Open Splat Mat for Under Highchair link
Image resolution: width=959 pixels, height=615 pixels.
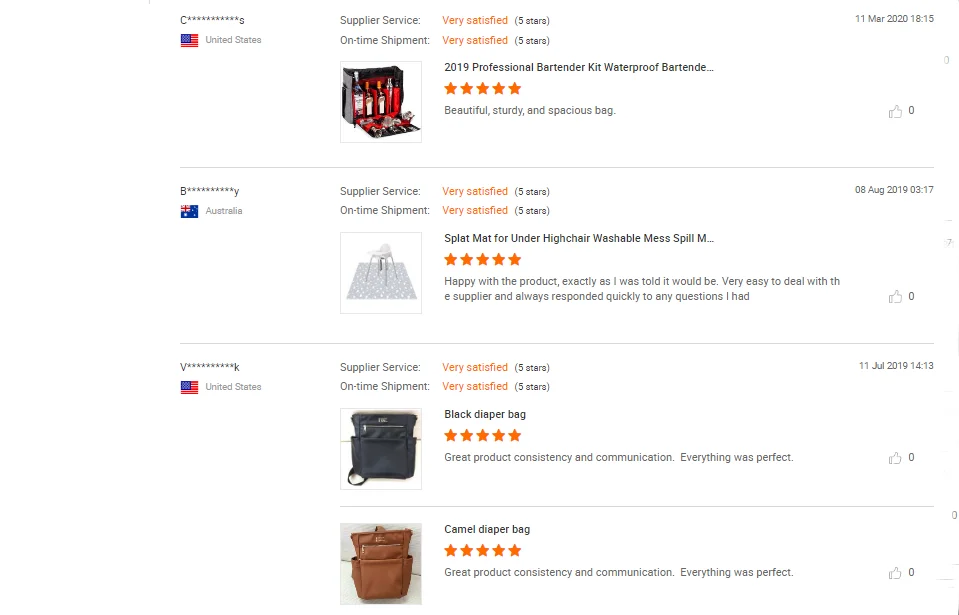click(x=579, y=239)
